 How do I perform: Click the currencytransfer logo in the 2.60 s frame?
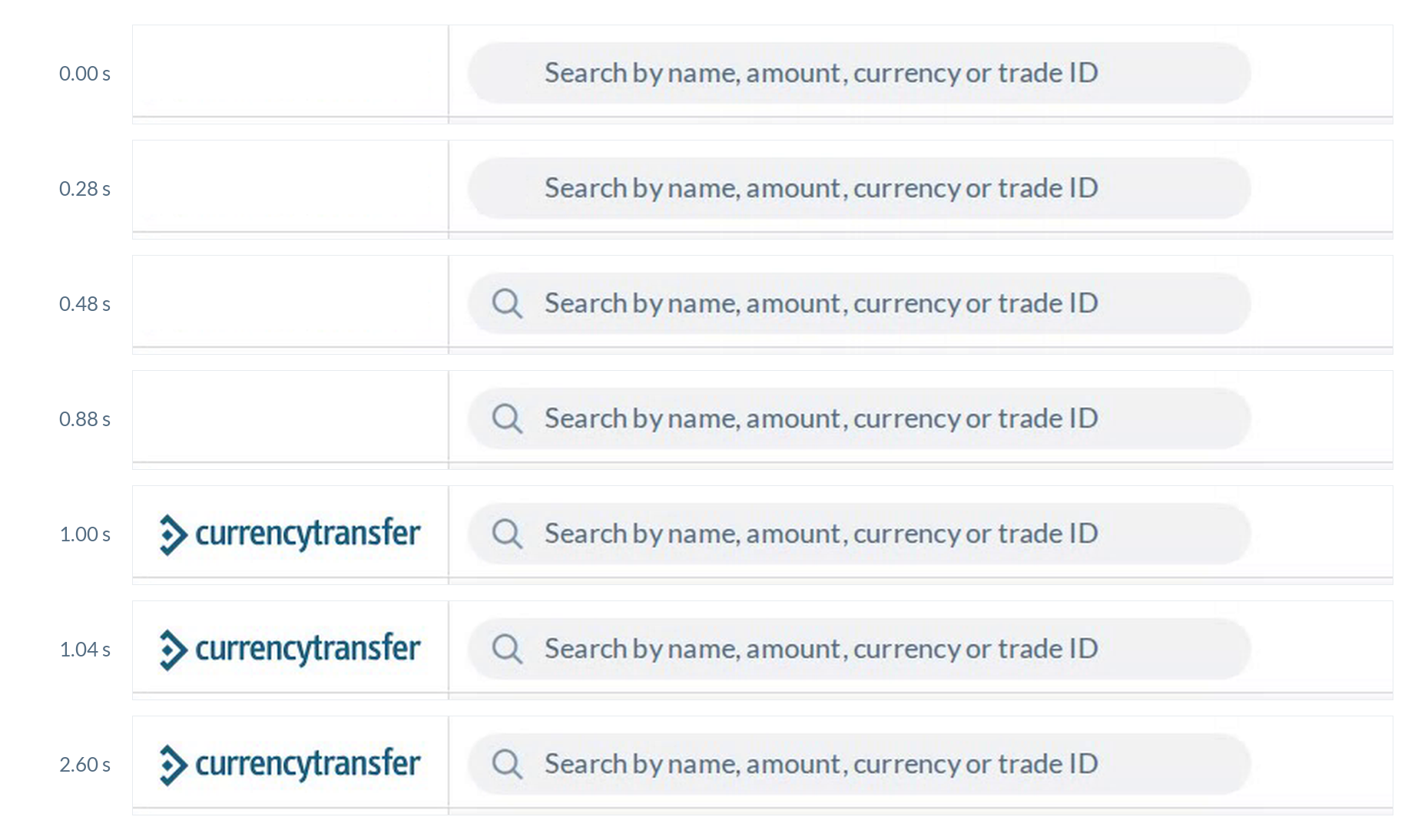(x=290, y=765)
